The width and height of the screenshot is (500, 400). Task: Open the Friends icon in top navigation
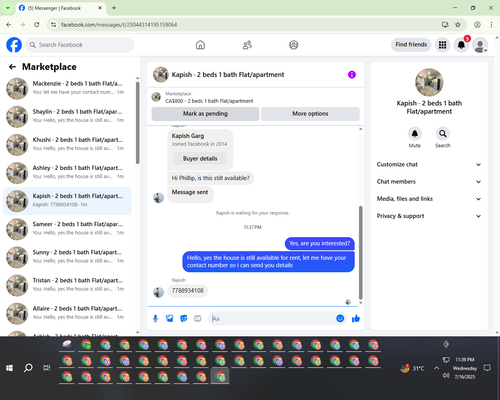pyautogui.click(x=247, y=45)
